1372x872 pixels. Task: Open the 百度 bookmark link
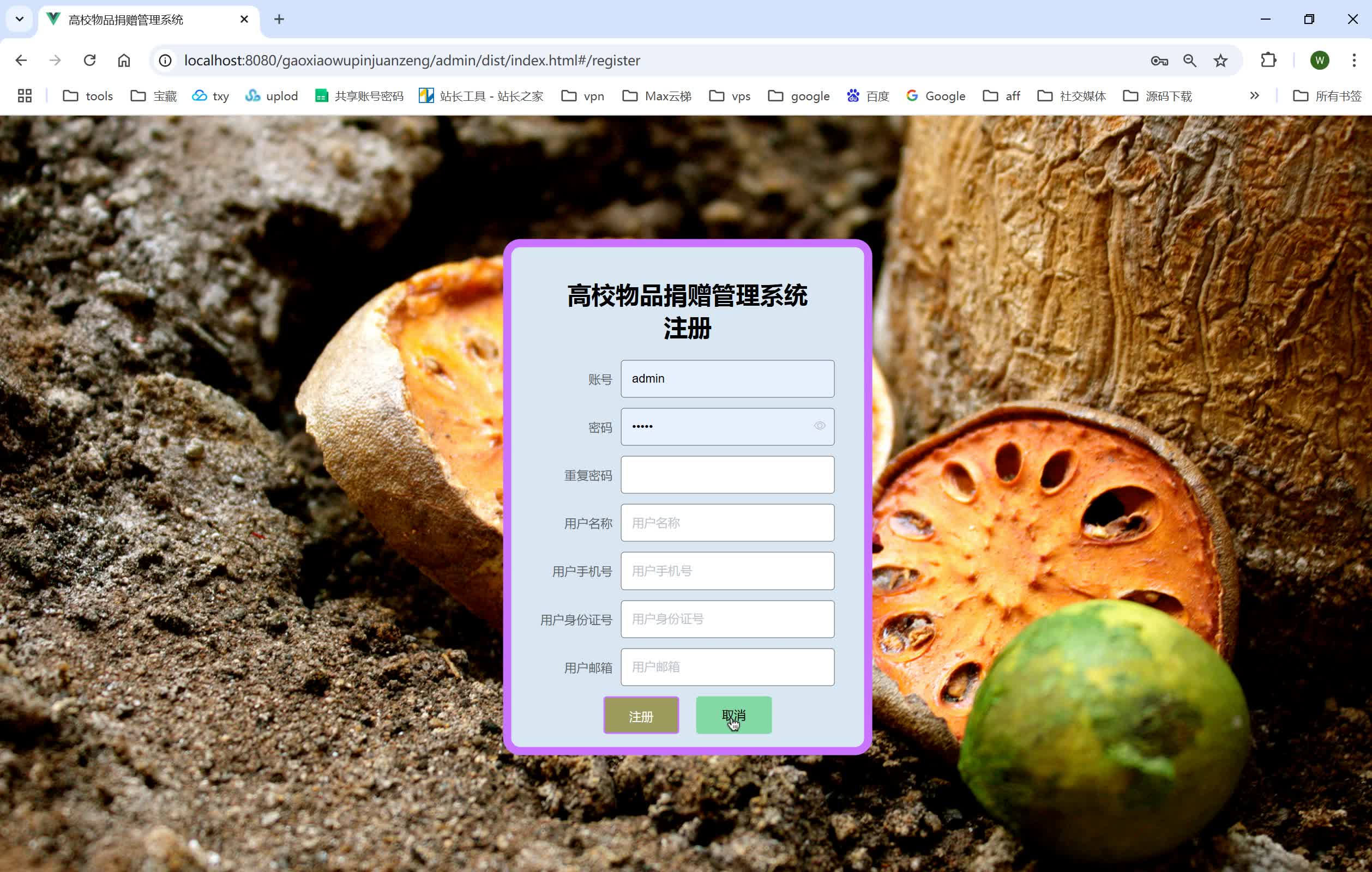[x=868, y=96]
